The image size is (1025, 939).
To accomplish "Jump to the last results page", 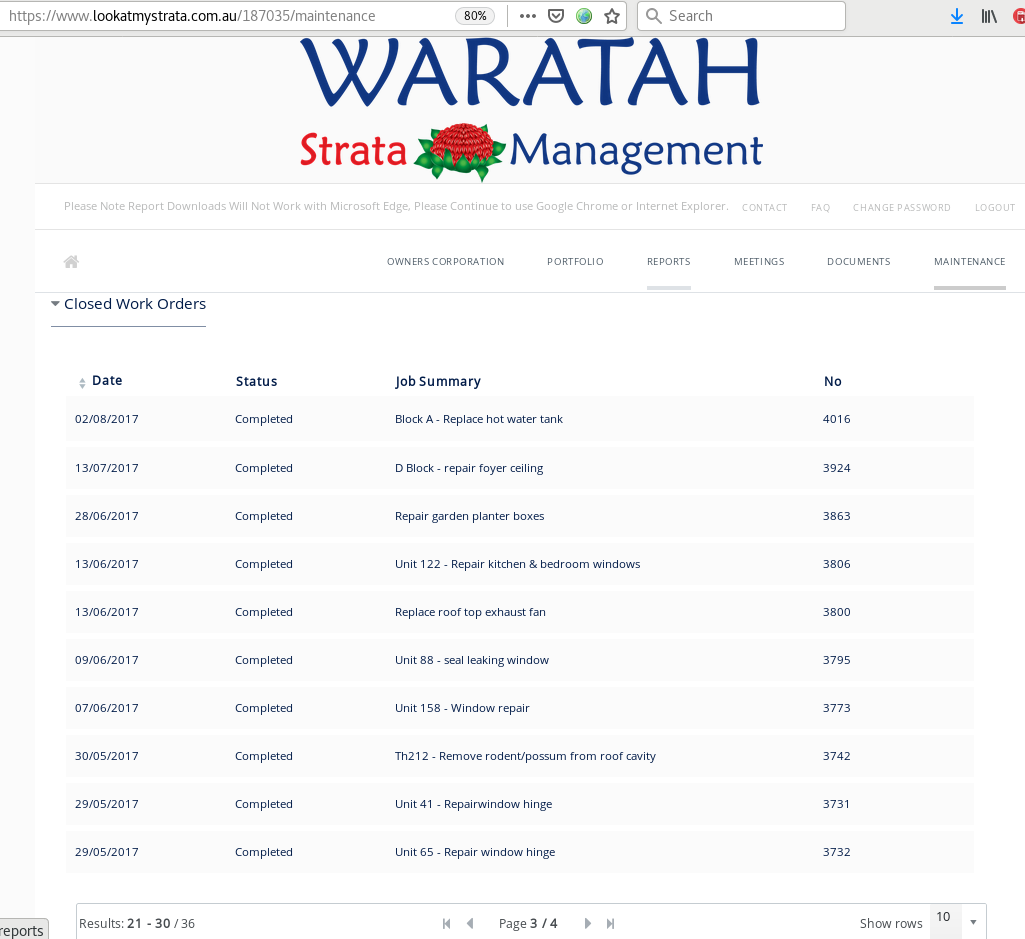I will point(611,923).
